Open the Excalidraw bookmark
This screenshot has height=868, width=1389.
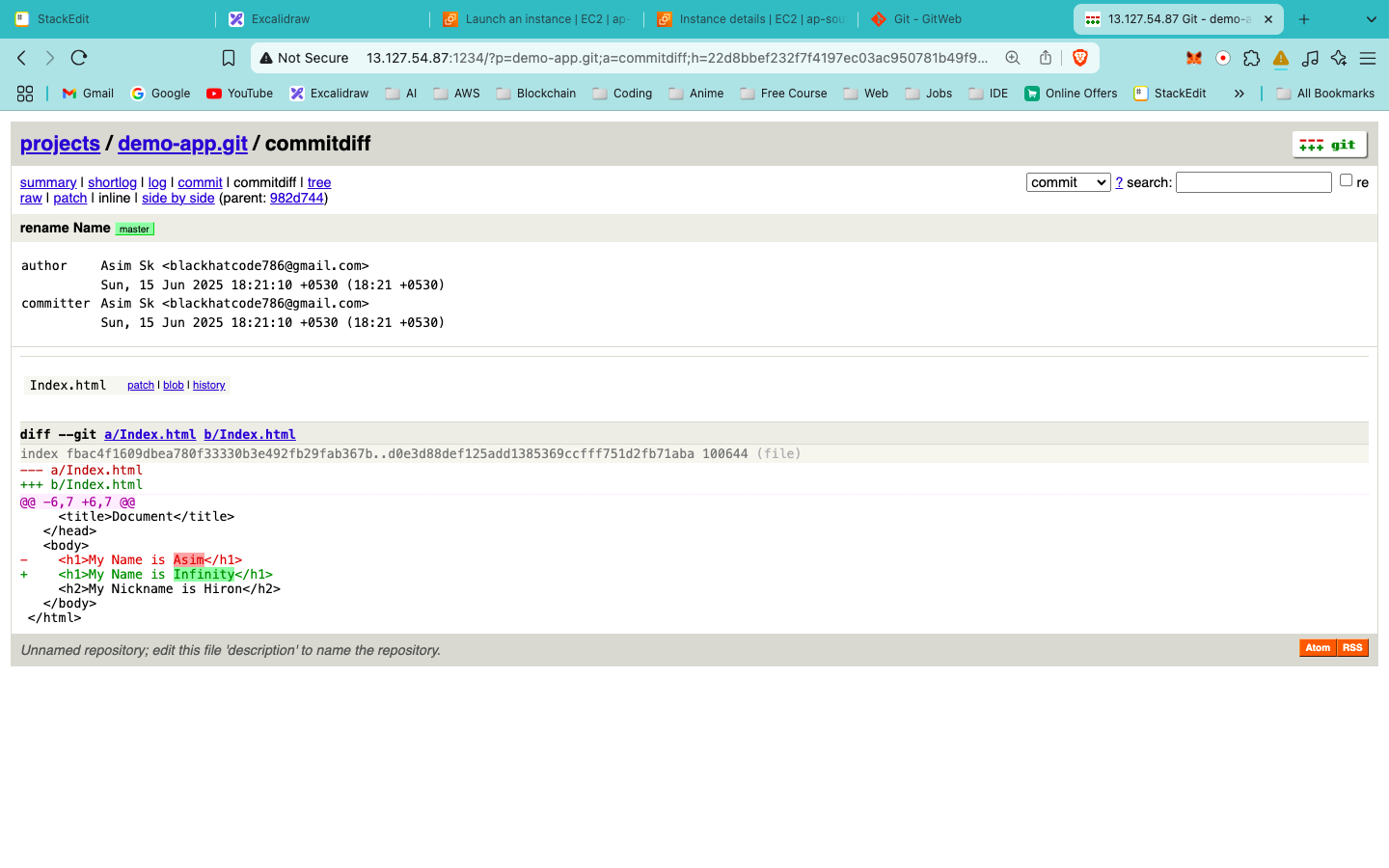pyautogui.click(x=329, y=94)
